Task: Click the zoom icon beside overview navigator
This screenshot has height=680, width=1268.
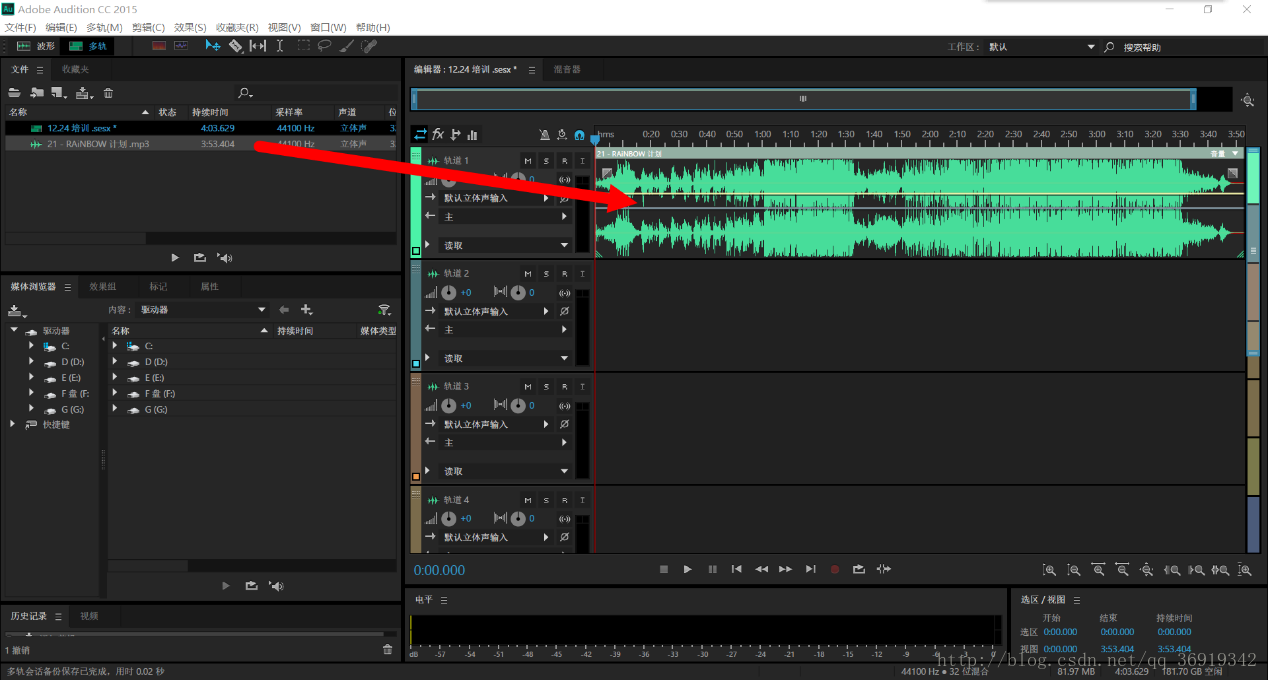Action: pos(1247,100)
